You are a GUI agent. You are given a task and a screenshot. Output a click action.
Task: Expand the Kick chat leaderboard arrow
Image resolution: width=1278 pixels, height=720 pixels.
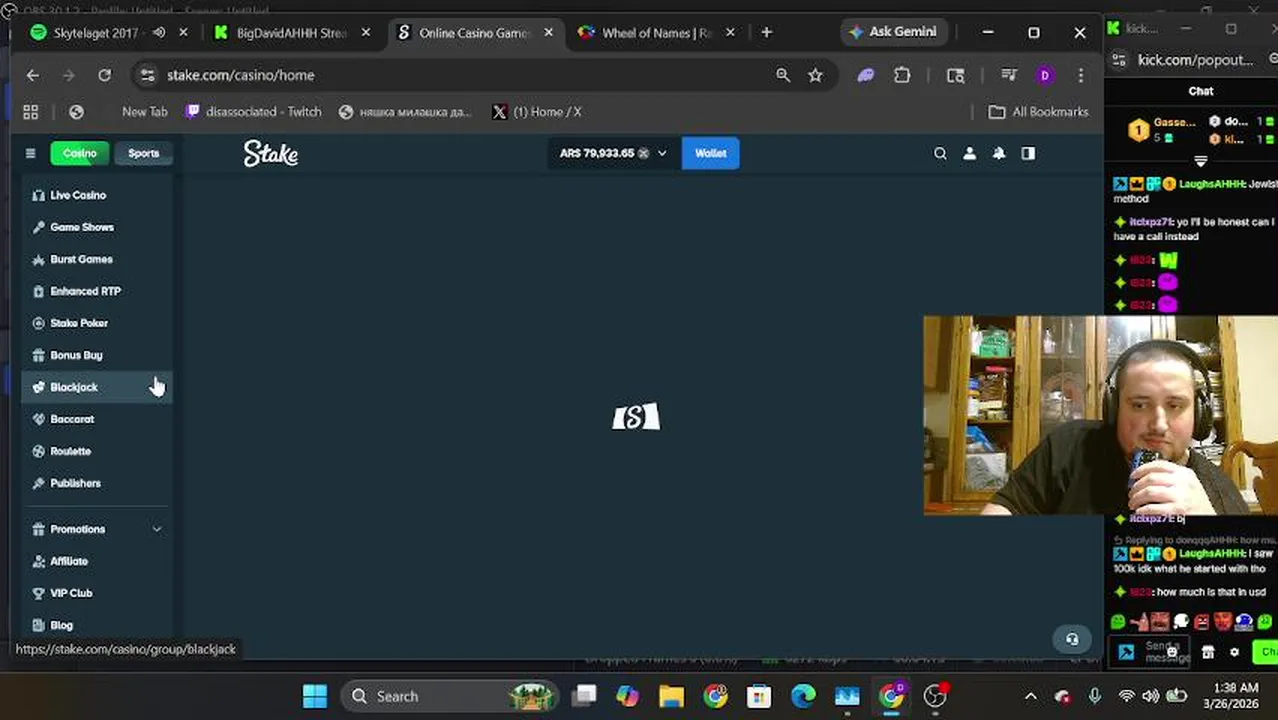pos(1201,160)
